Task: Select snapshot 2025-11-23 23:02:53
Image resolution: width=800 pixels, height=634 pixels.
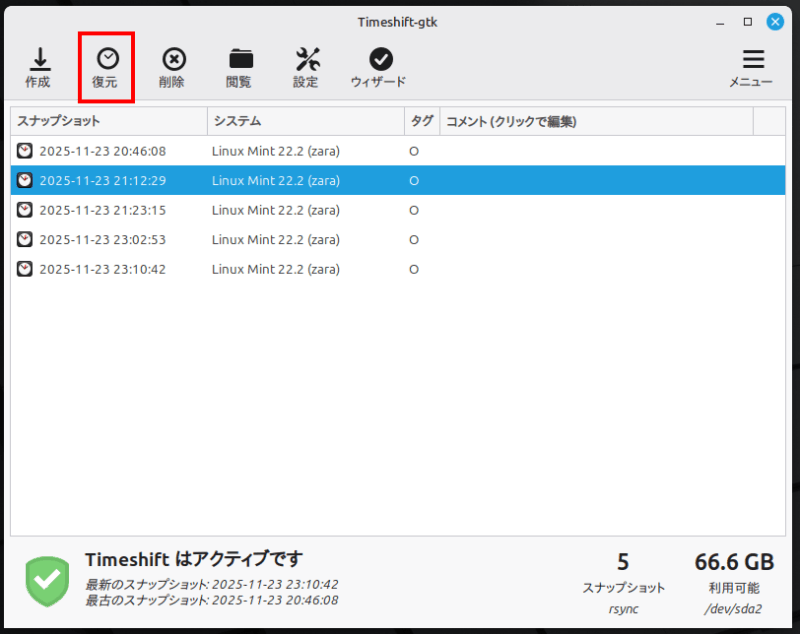Action: [102, 240]
